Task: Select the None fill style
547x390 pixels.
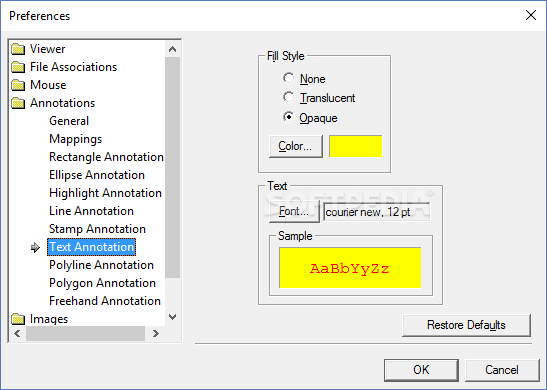Action: [289, 78]
